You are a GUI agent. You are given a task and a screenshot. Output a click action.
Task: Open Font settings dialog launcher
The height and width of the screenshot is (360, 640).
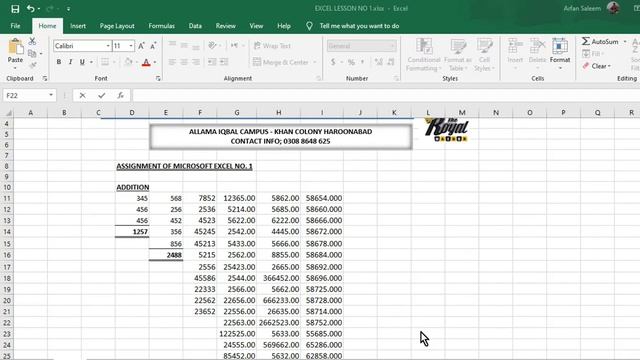coord(158,78)
